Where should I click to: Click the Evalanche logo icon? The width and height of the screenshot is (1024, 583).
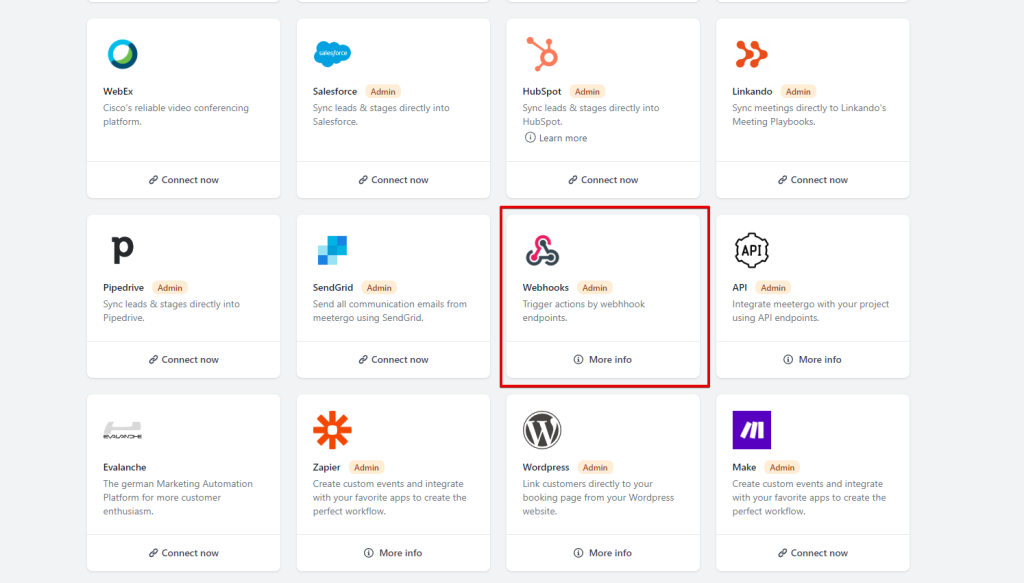pos(122,431)
